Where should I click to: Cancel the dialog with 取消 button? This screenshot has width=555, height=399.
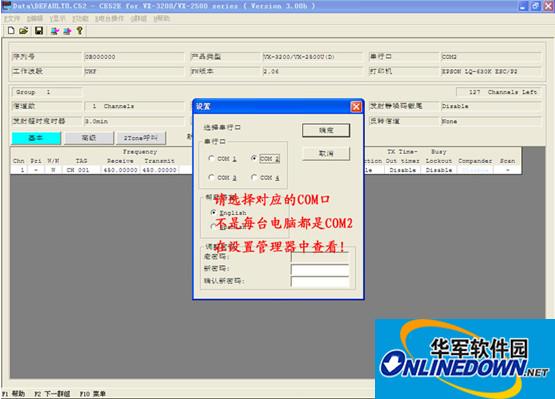pyautogui.click(x=326, y=153)
